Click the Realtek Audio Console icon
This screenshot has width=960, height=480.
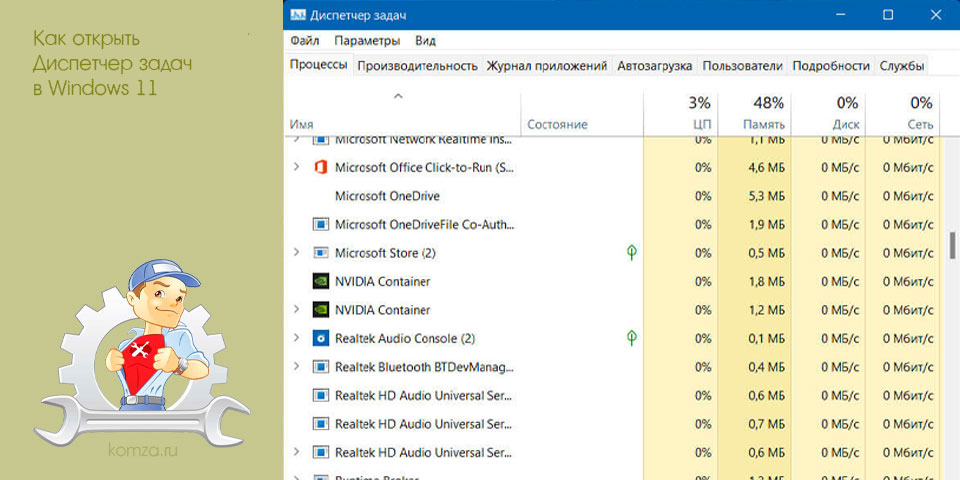(320, 339)
